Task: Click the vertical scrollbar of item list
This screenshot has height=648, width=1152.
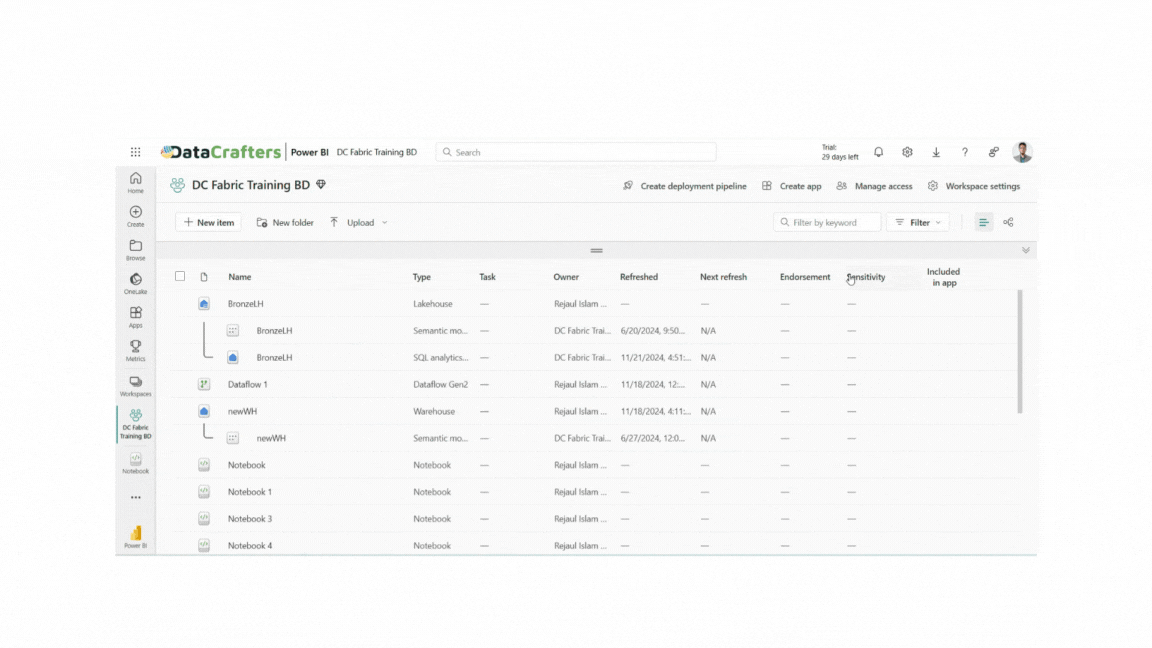Action: click(x=1020, y=351)
